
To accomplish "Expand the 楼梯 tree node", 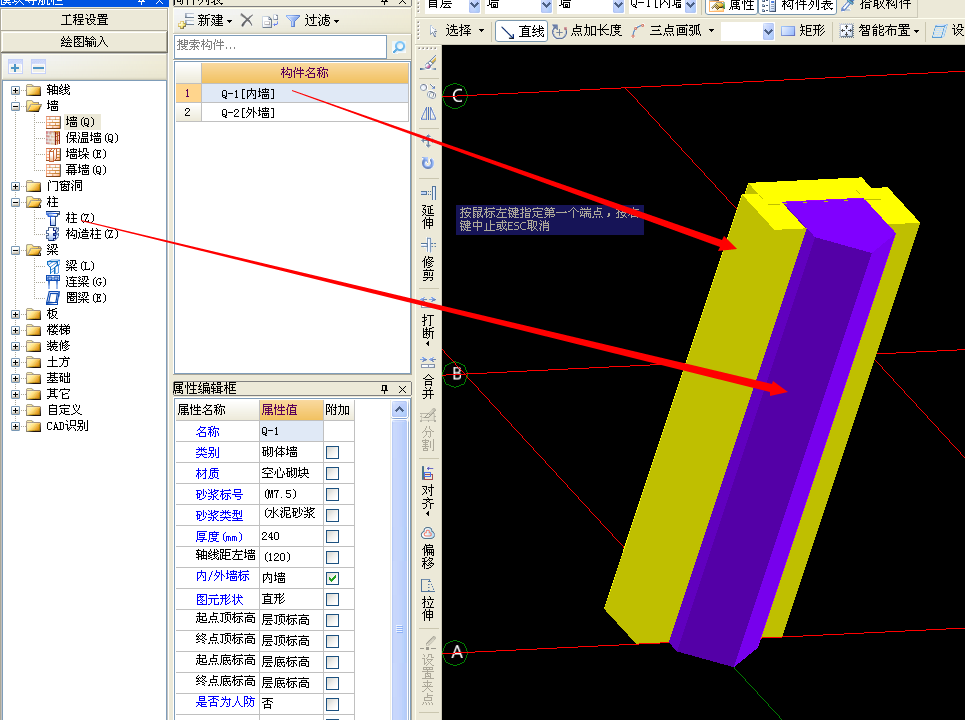I will pos(15,330).
